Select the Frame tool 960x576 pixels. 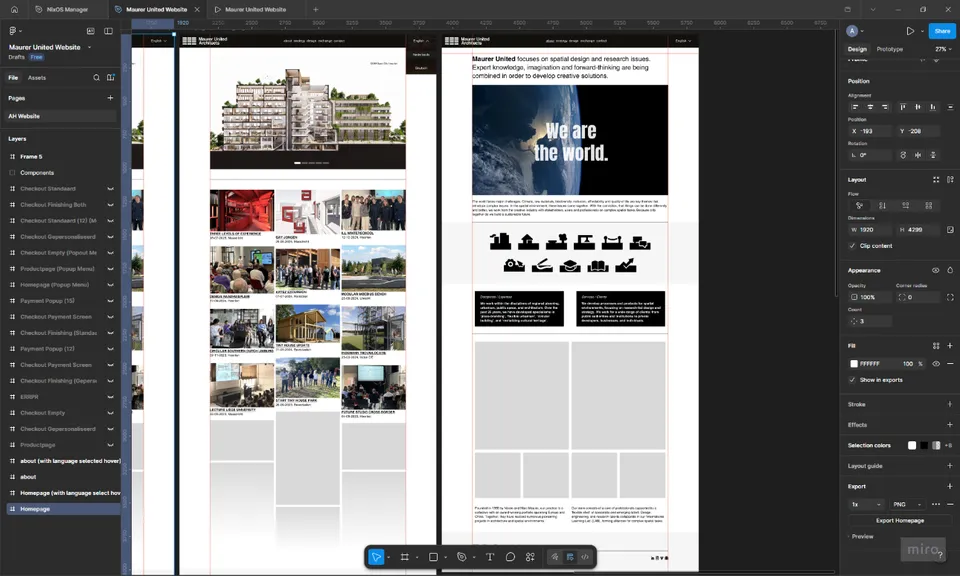(405, 557)
